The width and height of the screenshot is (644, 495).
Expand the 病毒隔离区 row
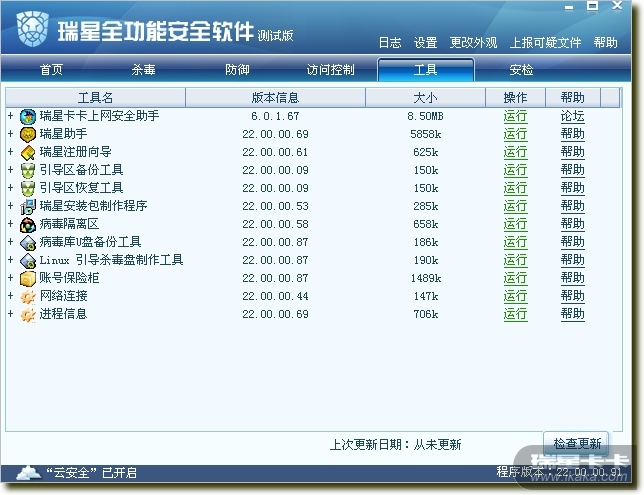[x=11, y=224]
